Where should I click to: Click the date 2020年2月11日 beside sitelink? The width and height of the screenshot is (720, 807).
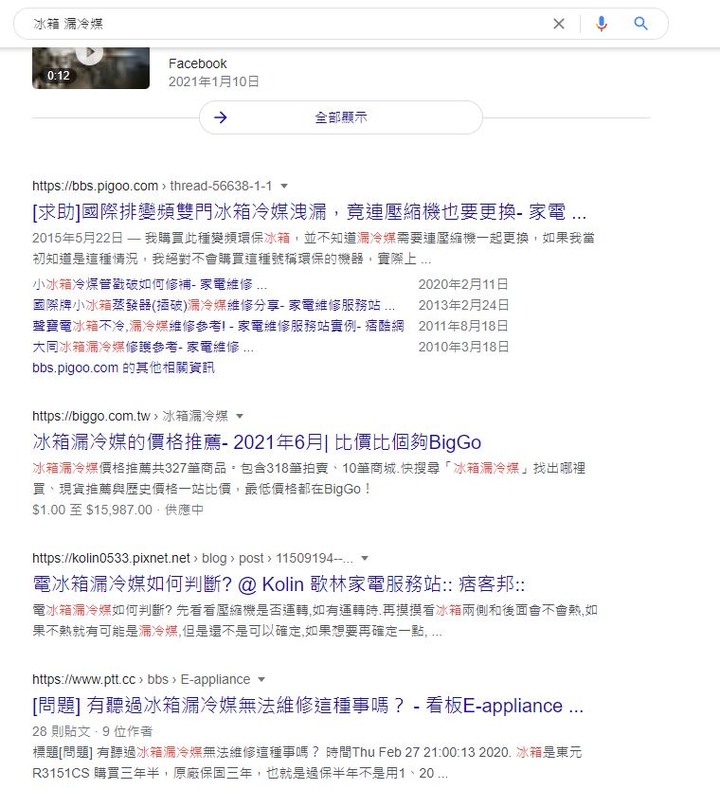[x=463, y=284]
